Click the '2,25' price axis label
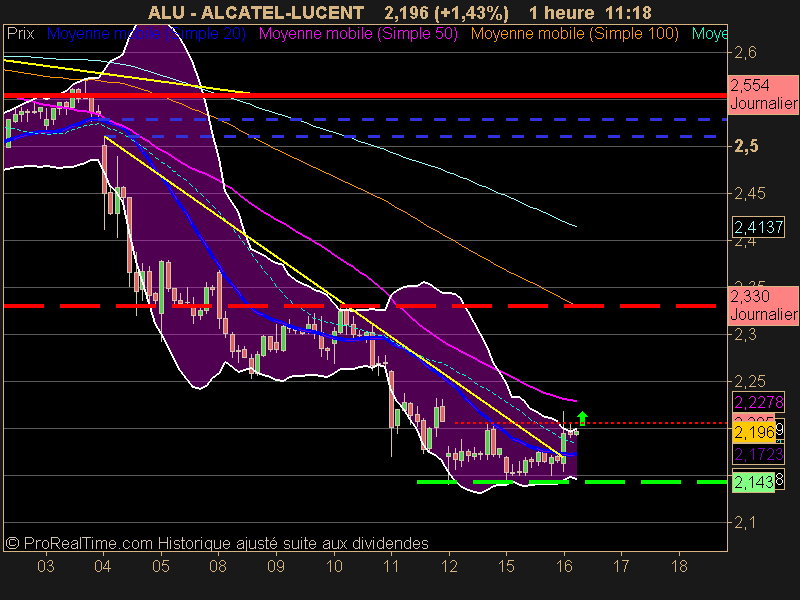800x600 pixels. (x=750, y=382)
